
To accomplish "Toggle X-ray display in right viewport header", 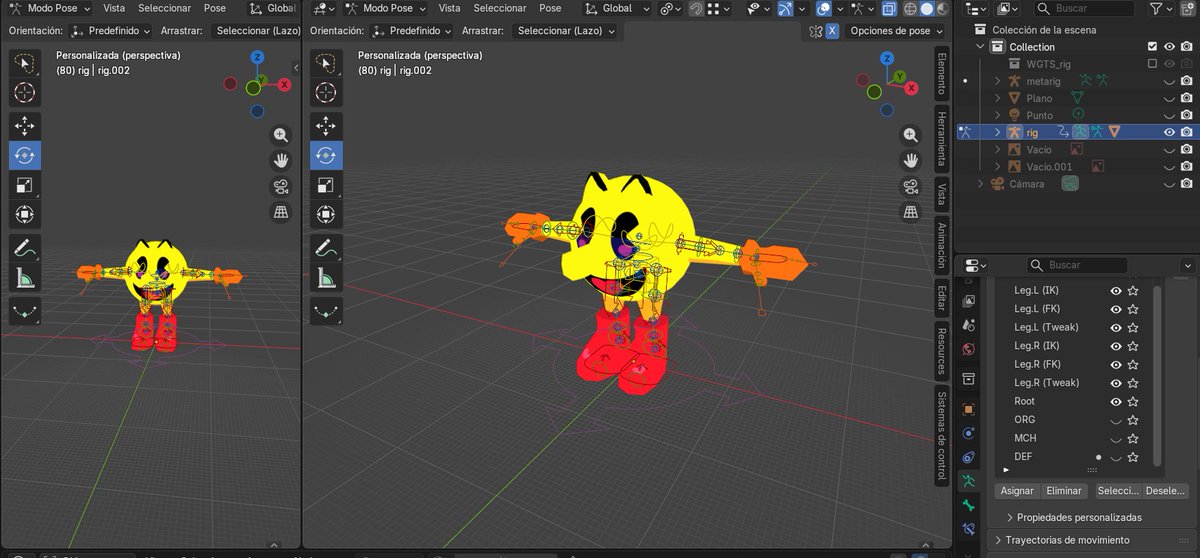I will click(x=889, y=8).
